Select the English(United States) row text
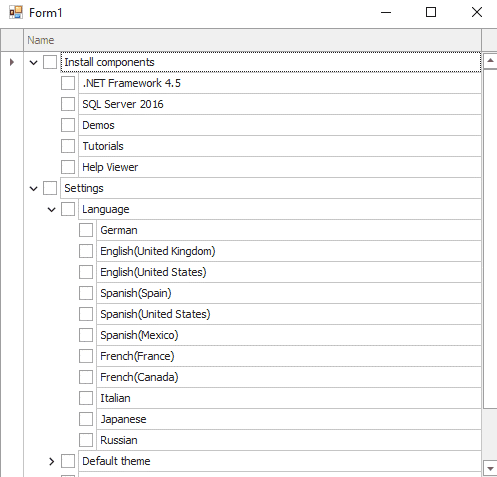Viewport: 497px width, 477px height. tap(153, 272)
